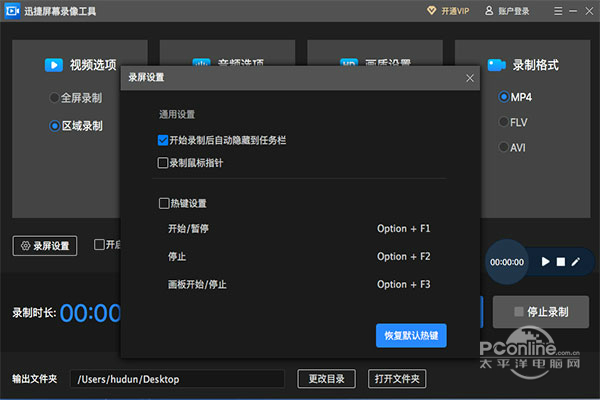The image size is (600, 400).
Task: Enable 录制鼠标指针 checkbox
Action: [x=163, y=163]
